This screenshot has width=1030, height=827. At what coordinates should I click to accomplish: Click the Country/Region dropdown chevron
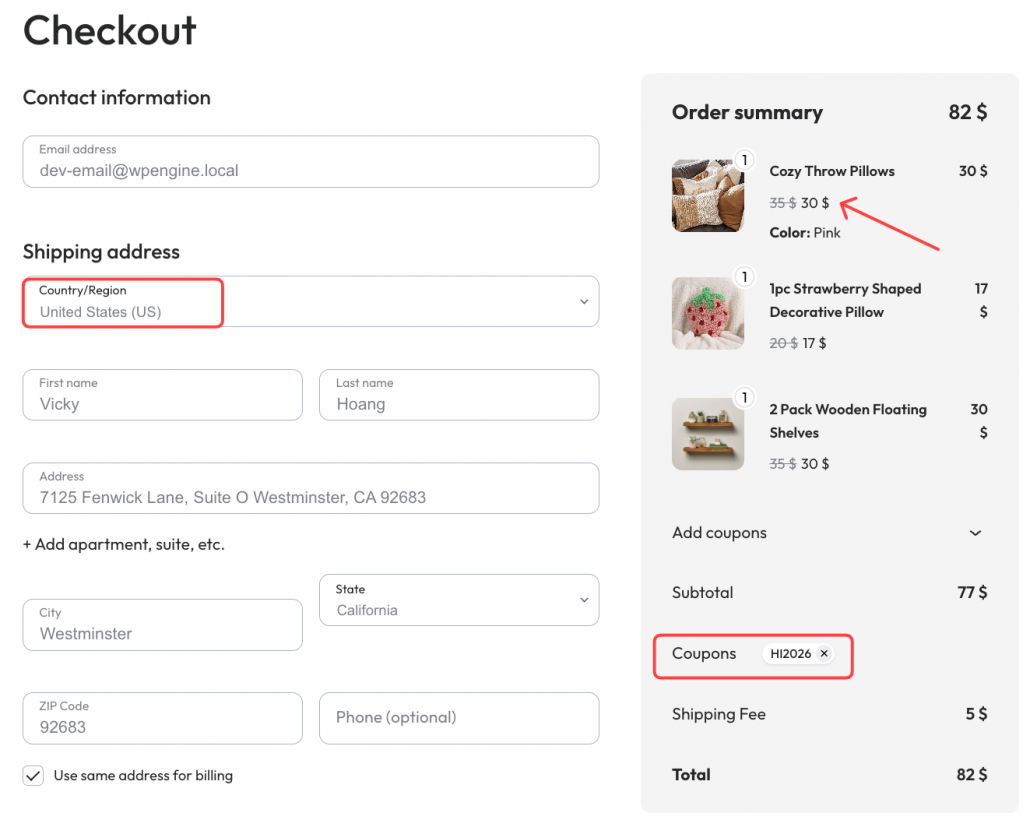583,301
